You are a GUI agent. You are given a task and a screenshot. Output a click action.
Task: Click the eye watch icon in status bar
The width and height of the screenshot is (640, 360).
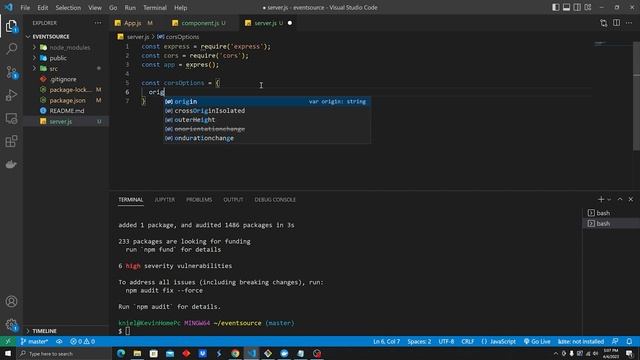[59, 341]
